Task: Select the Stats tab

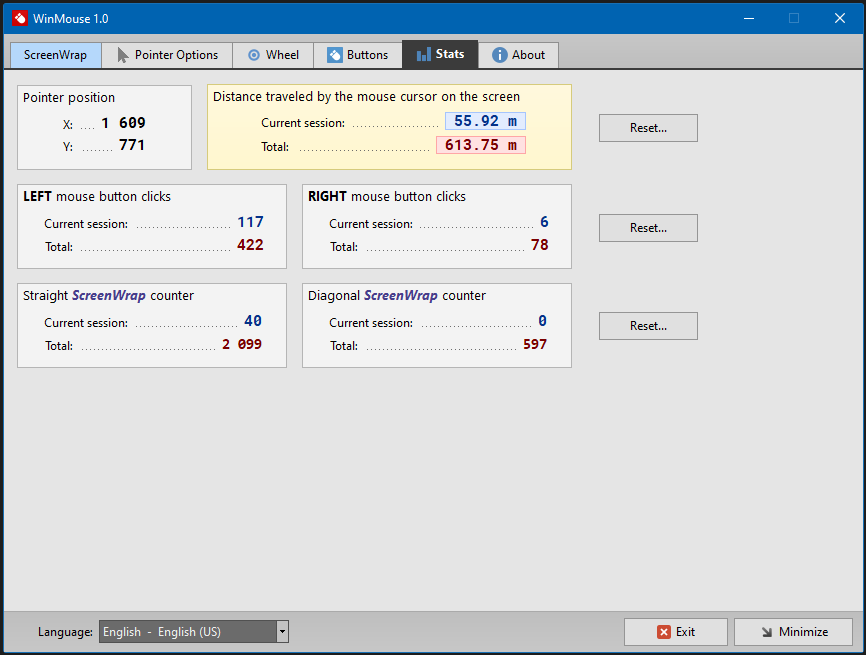Action: coord(440,54)
